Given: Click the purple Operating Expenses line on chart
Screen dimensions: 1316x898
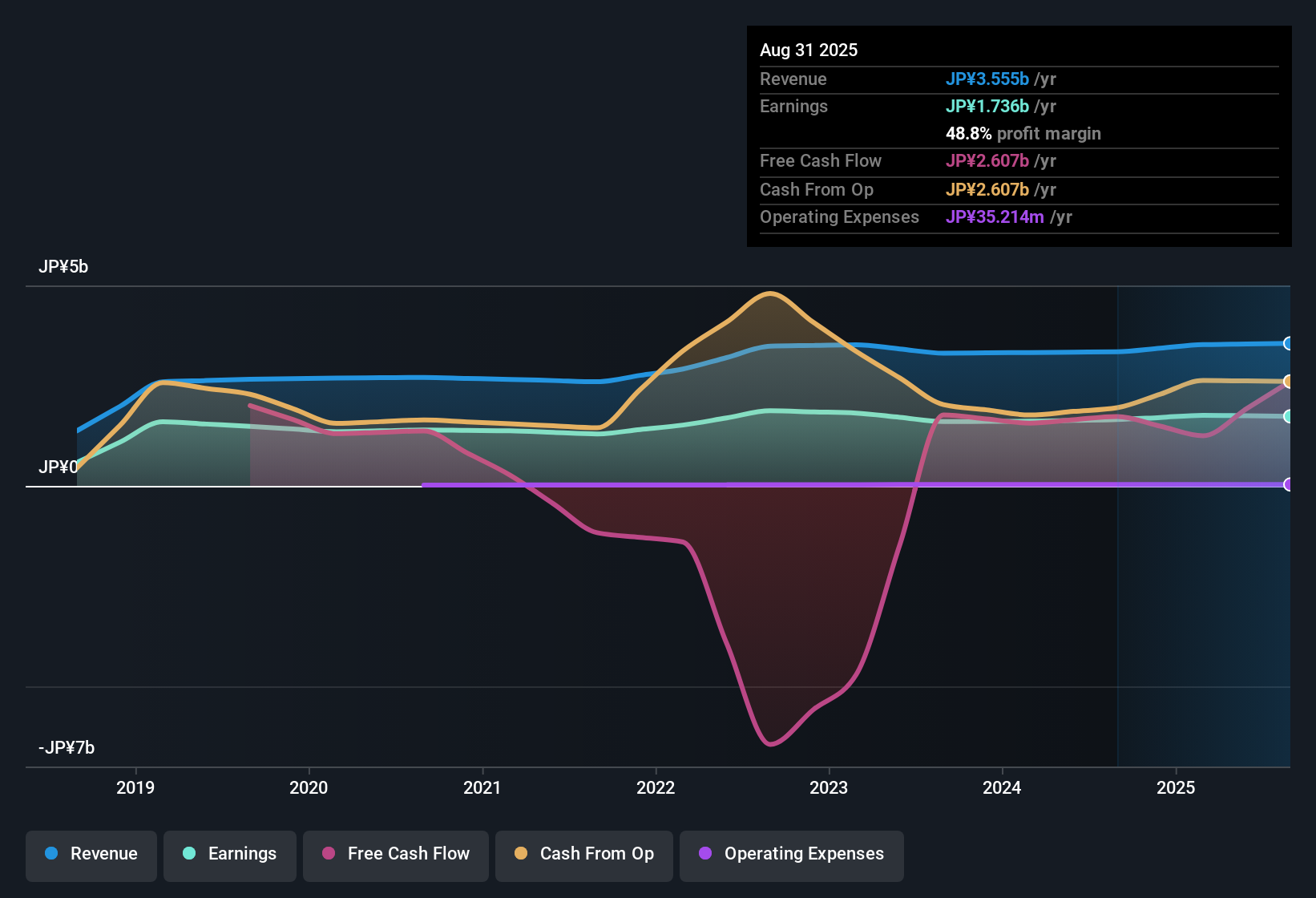Looking at the screenshot, I should coord(801,484).
